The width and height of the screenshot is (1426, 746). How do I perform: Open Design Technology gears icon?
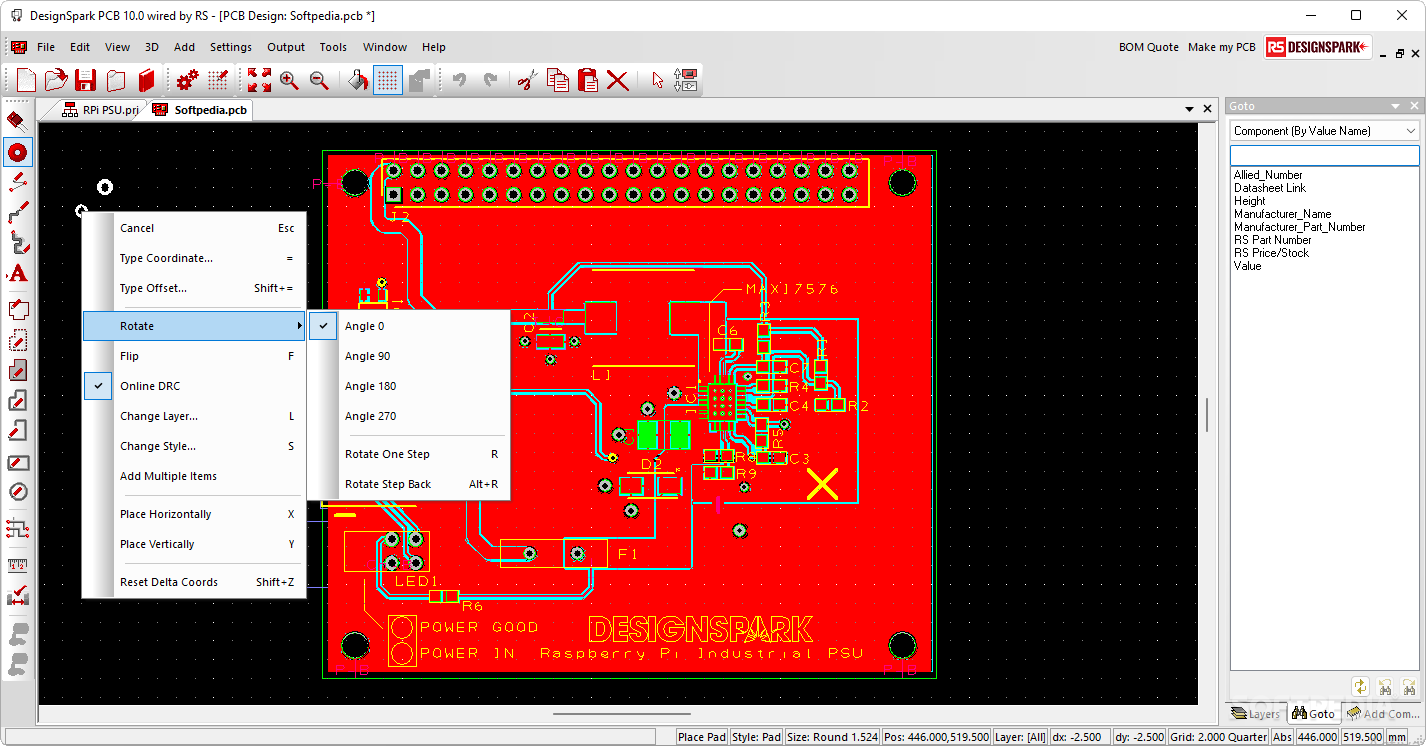pos(187,80)
